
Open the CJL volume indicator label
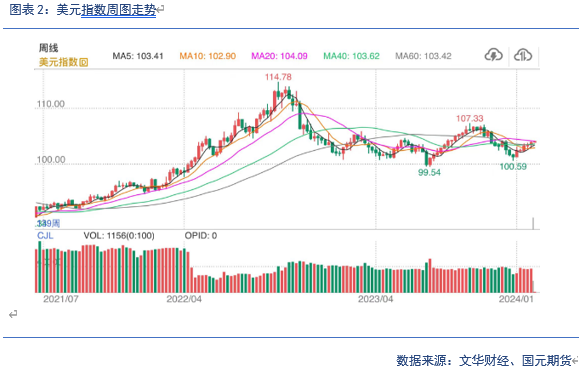45,236
